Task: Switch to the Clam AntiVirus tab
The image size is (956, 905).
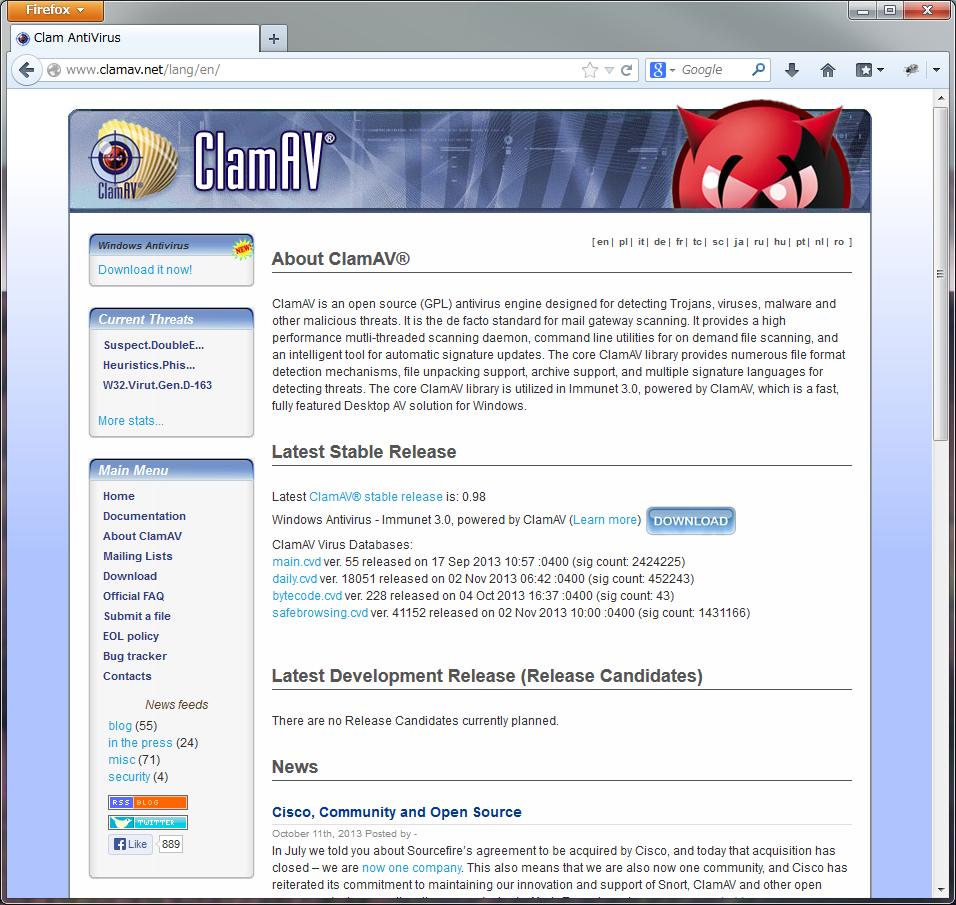Action: click(x=135, y=38)
